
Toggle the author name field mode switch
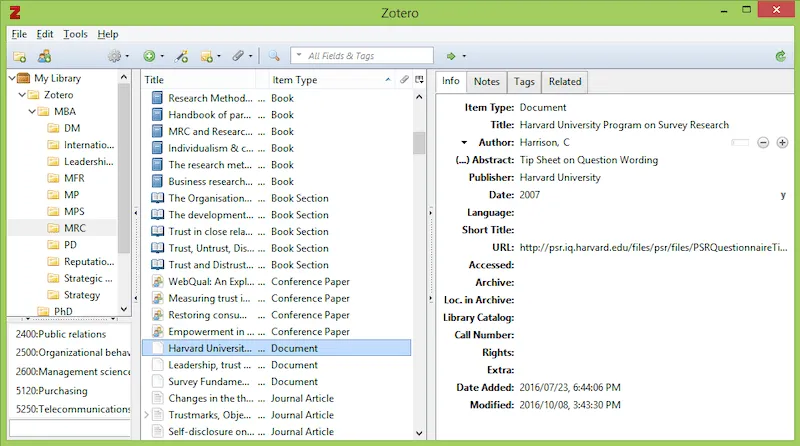click(740, 142)
